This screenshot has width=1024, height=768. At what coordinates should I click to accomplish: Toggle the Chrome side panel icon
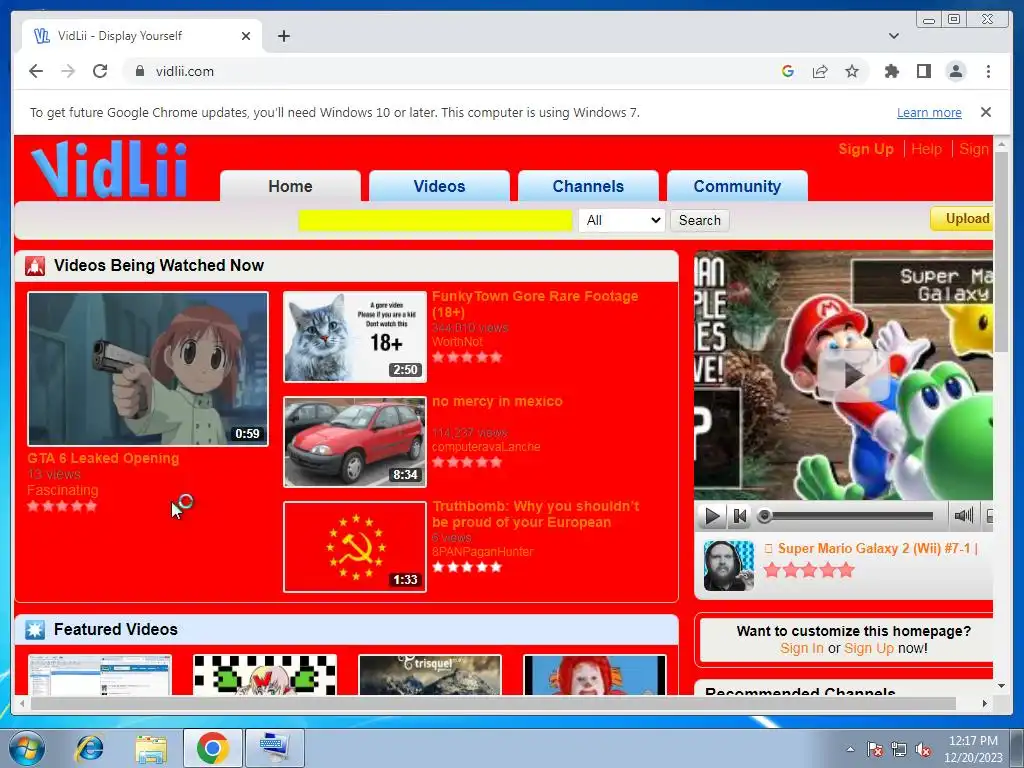point(923,71)
